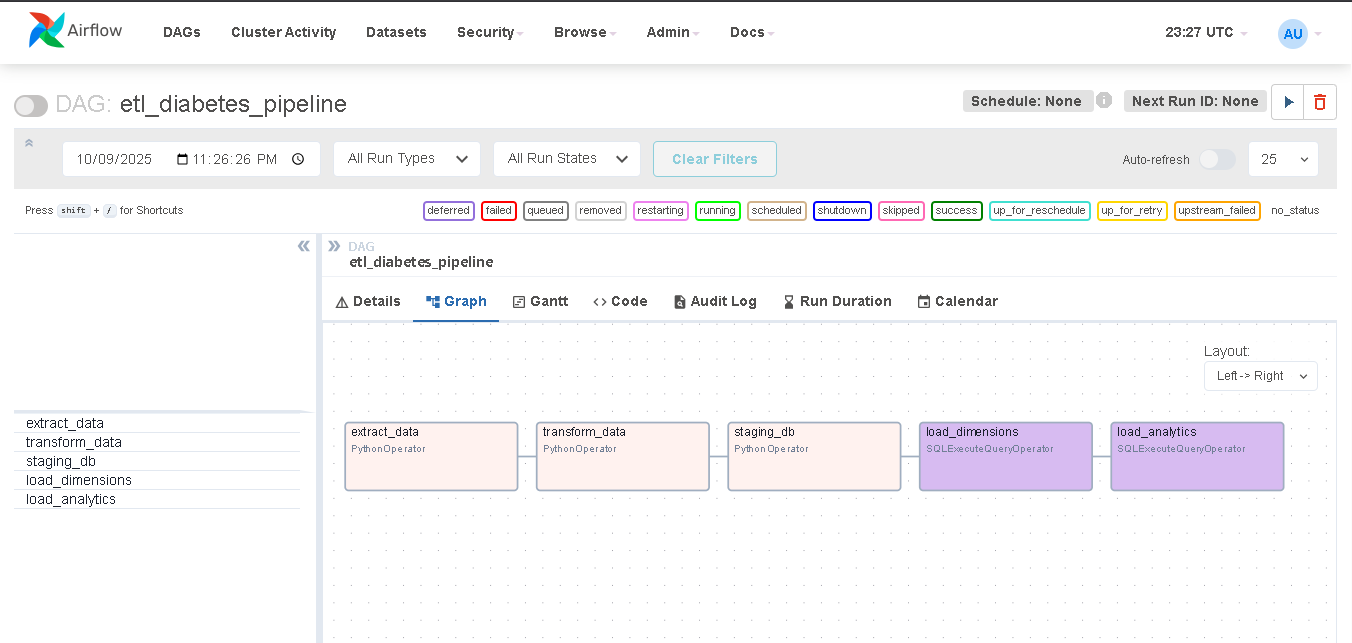This screenshot has width=1352, height=643.
Task: Click the failed status legend swatch
Action: [499, 211]
